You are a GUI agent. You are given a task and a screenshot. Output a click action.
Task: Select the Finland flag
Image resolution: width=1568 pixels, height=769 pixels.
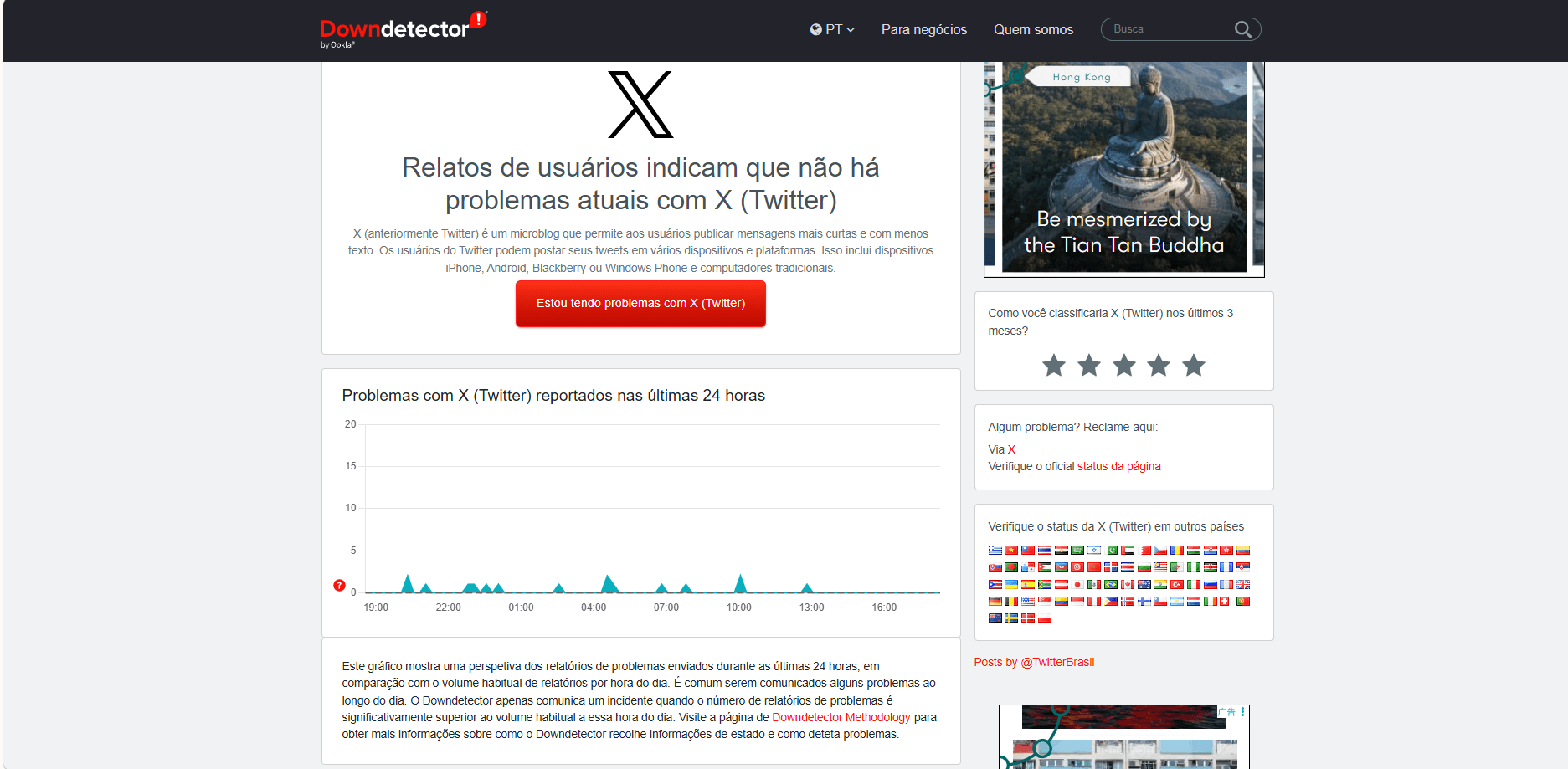[x=1144, y=601]
